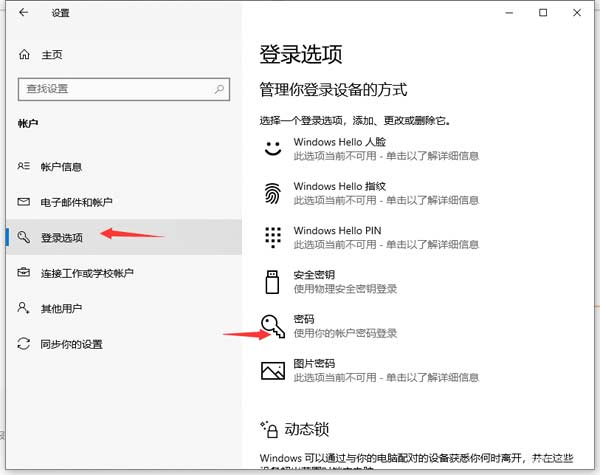Click the Windows Hello 指纹 fingerprint icon
Screen dimensions: 600x475
click(273, 193)
